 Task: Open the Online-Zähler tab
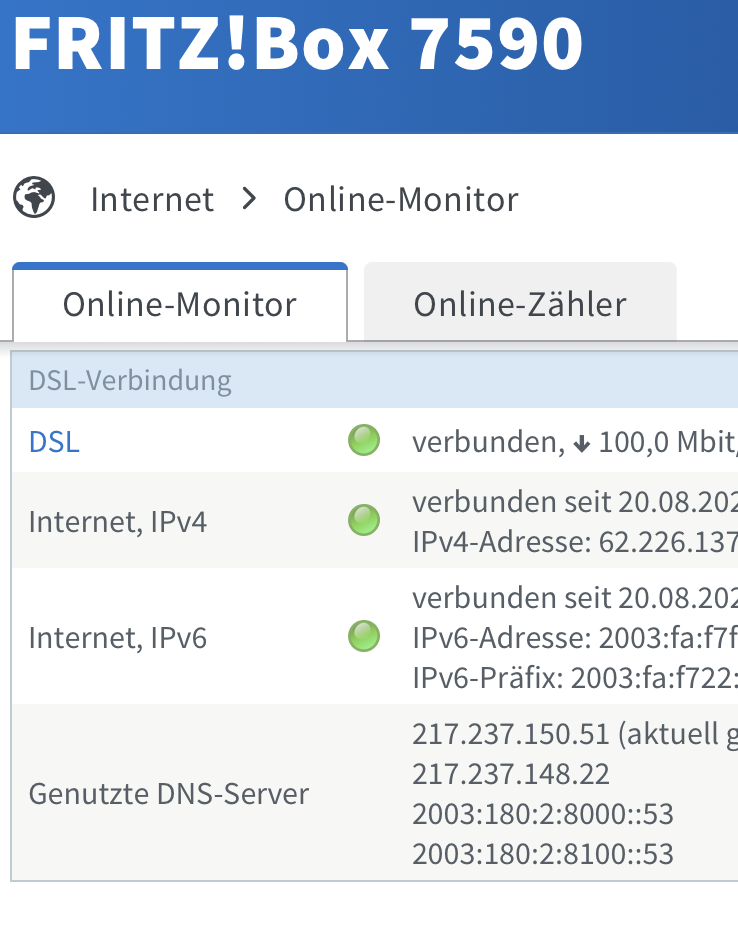pyautogui.click(x=520, y=302)
